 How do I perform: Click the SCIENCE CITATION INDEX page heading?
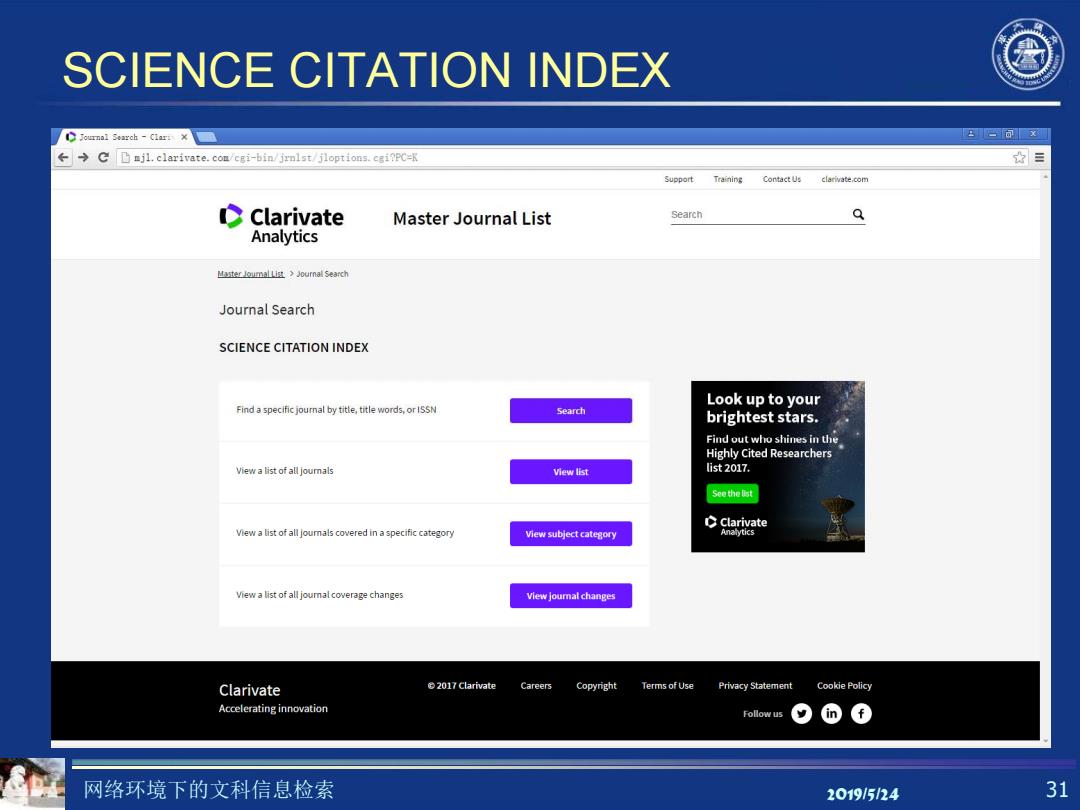(293, 347)
